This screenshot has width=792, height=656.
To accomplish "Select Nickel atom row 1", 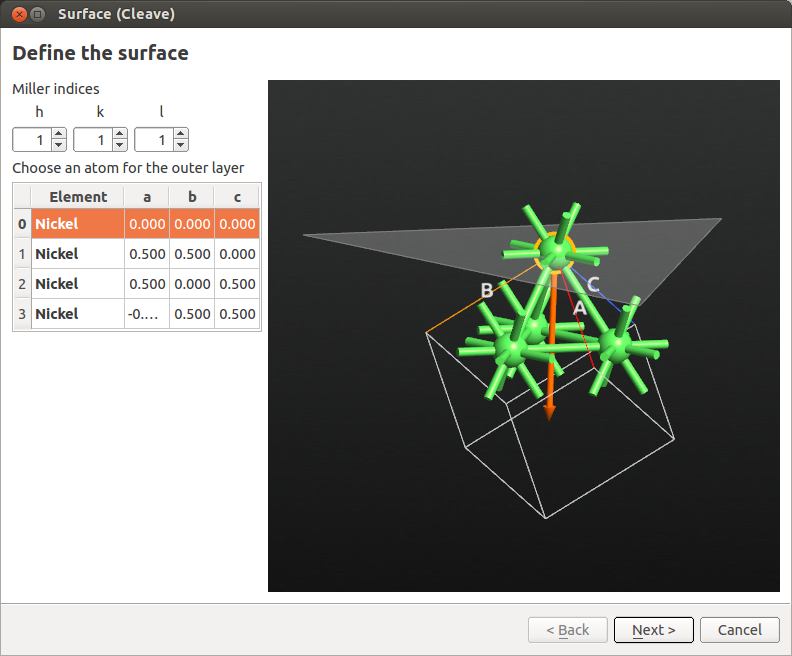I will click(145, 254).
